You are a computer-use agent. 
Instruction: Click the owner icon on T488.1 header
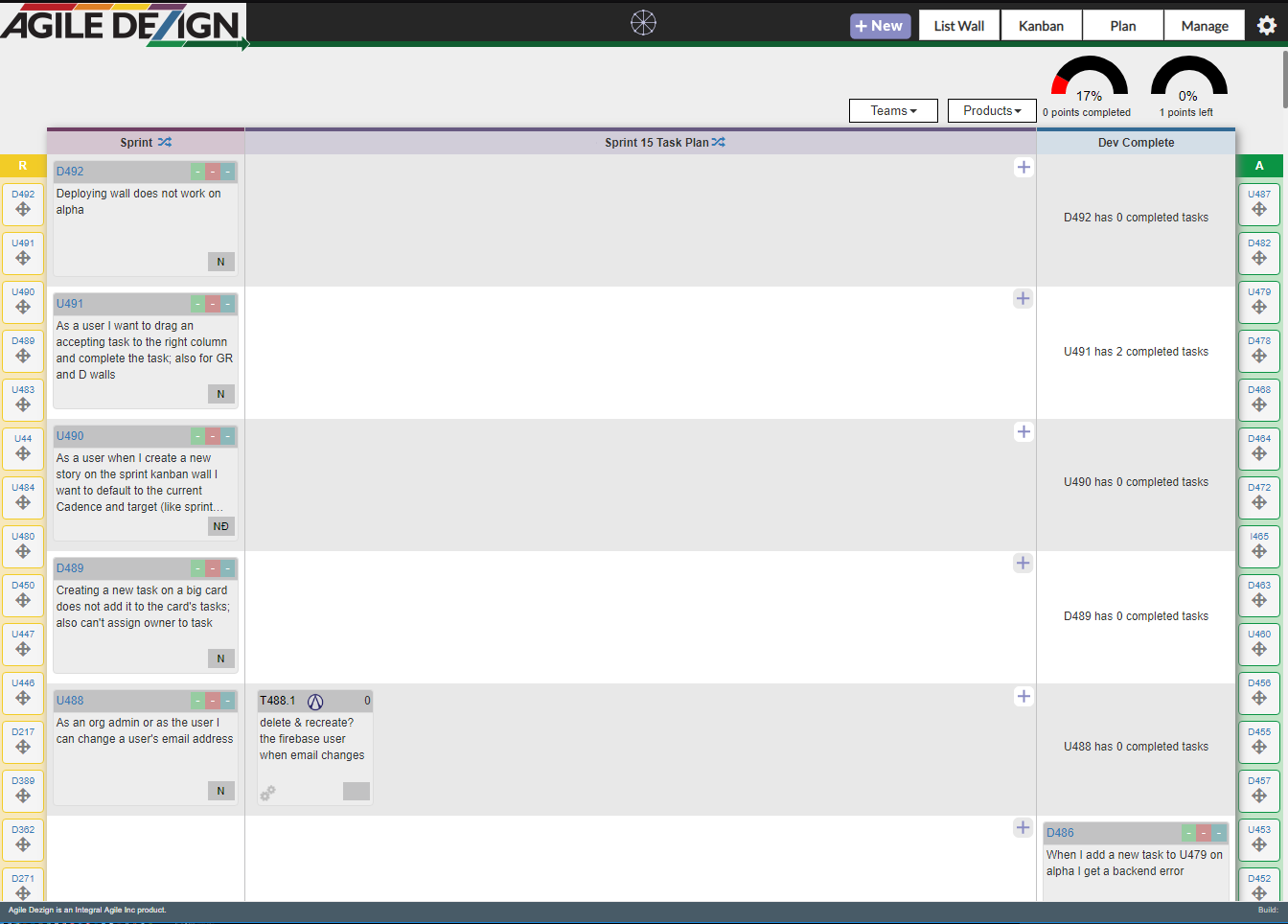click(315, 702)
